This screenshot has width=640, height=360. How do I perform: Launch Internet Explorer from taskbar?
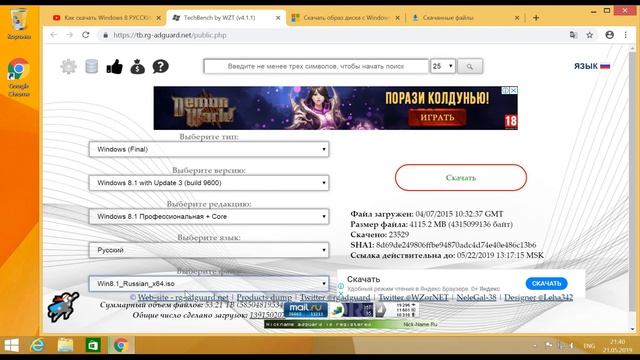point(38,345)
